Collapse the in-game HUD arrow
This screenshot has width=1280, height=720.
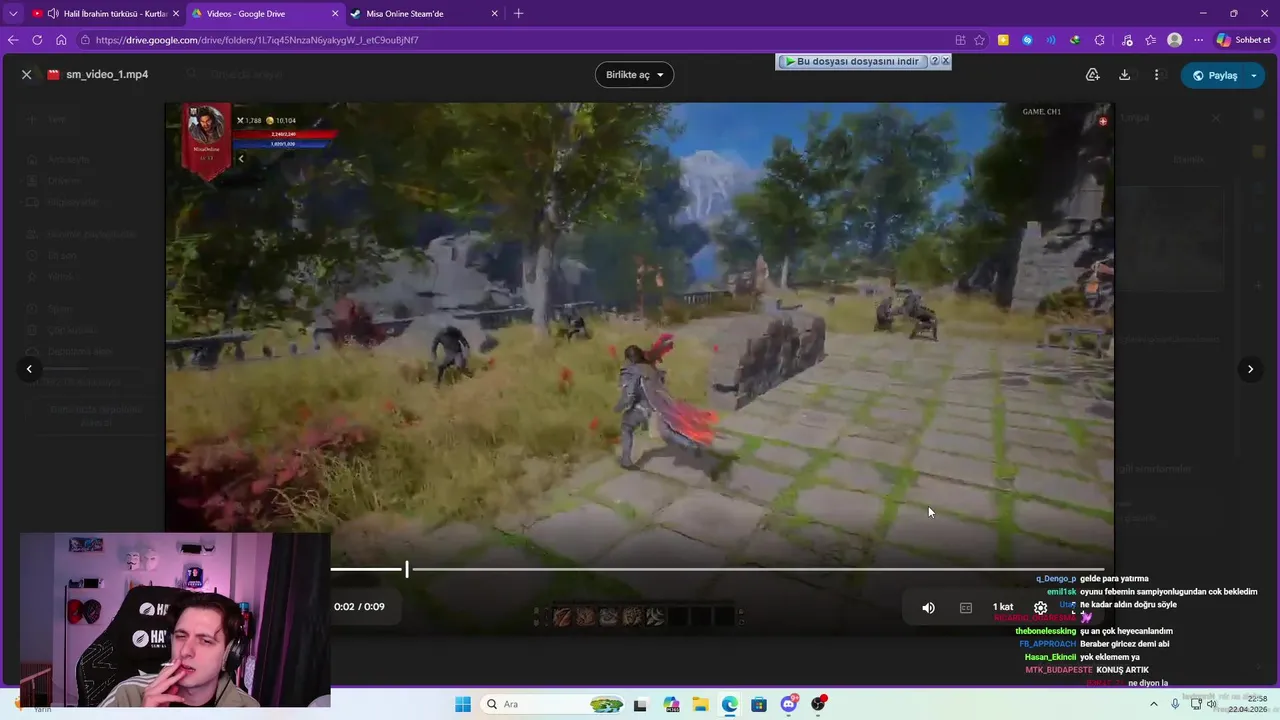(x=241, y=158)
